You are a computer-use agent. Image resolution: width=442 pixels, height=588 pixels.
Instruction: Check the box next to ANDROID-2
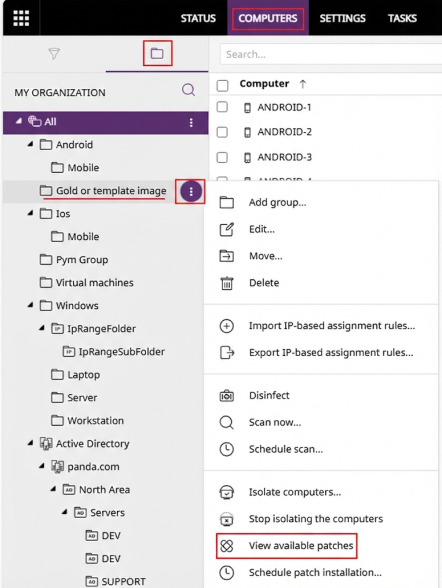click(x=222, y=132)
